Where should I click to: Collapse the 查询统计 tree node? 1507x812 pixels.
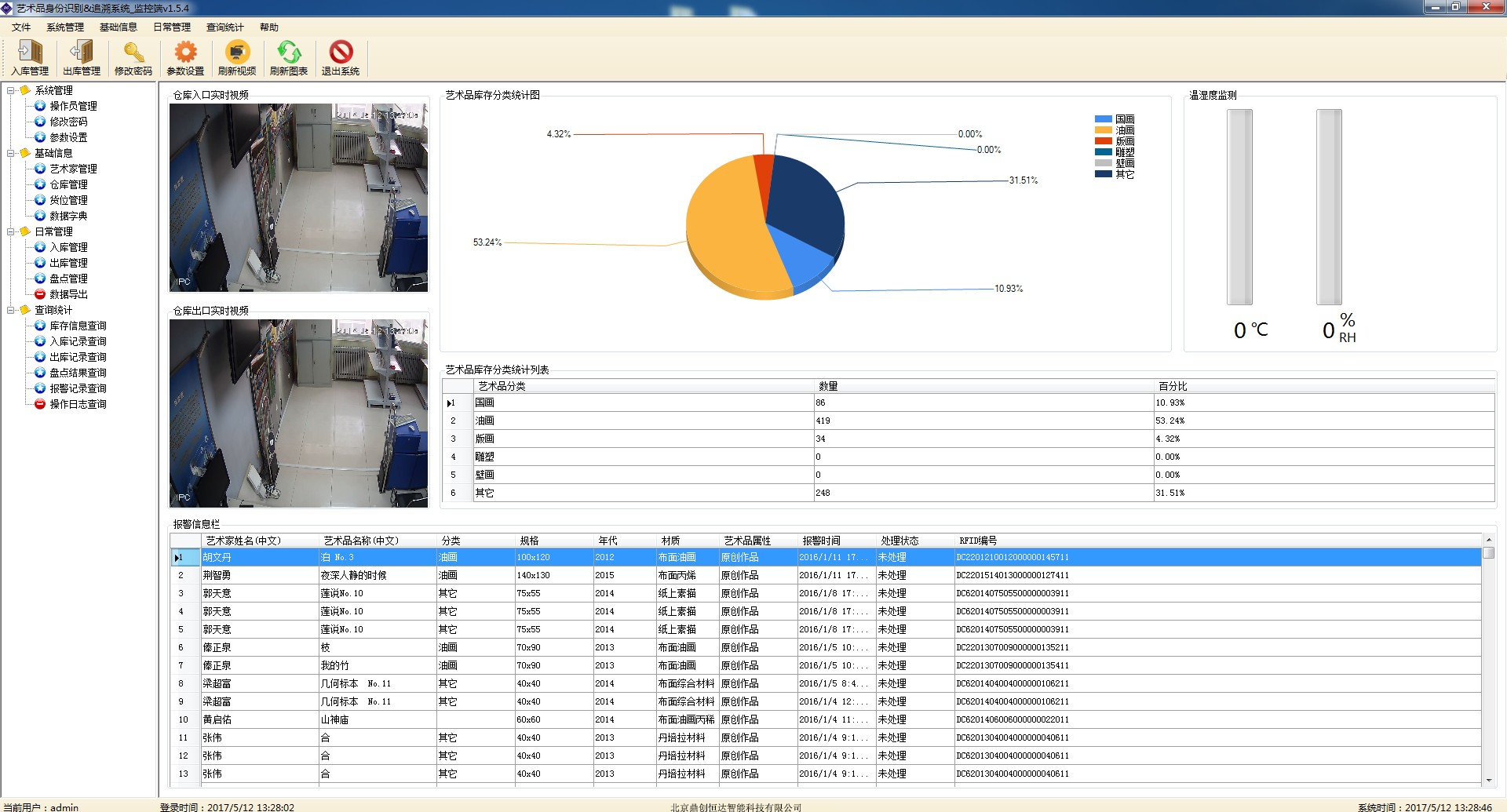point(11,310)
